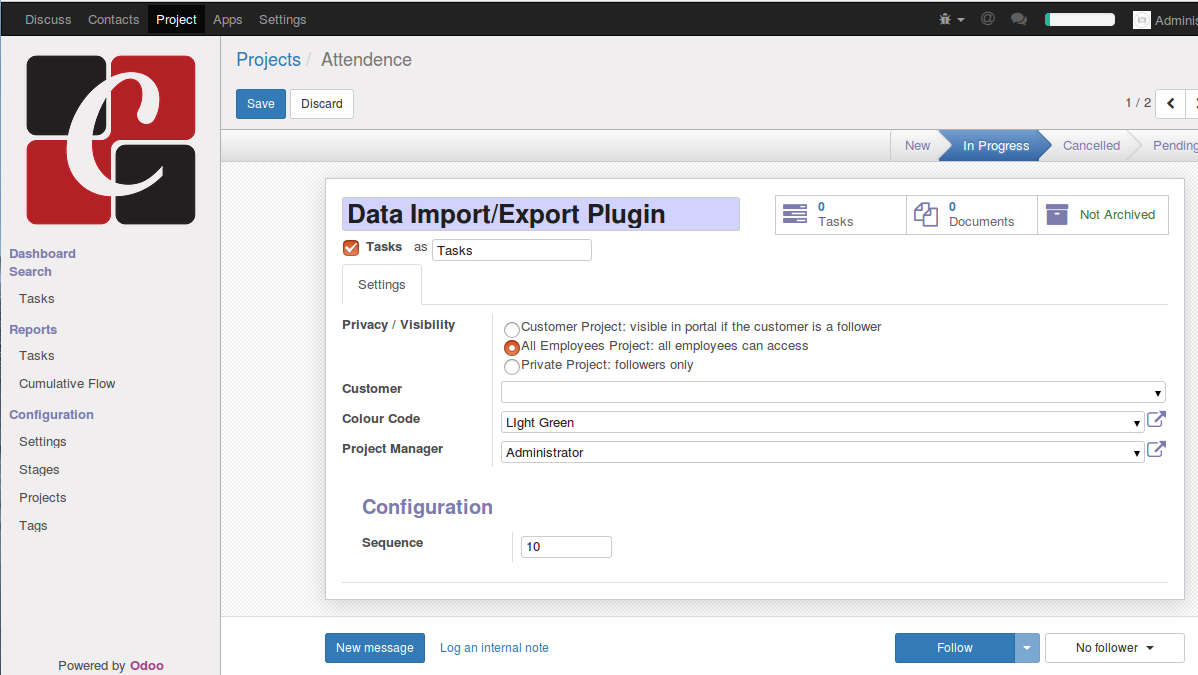This screenshot has width=1198, height=675.
Task: Open the conversations chat bubble icon
Action: point(1019,19)
